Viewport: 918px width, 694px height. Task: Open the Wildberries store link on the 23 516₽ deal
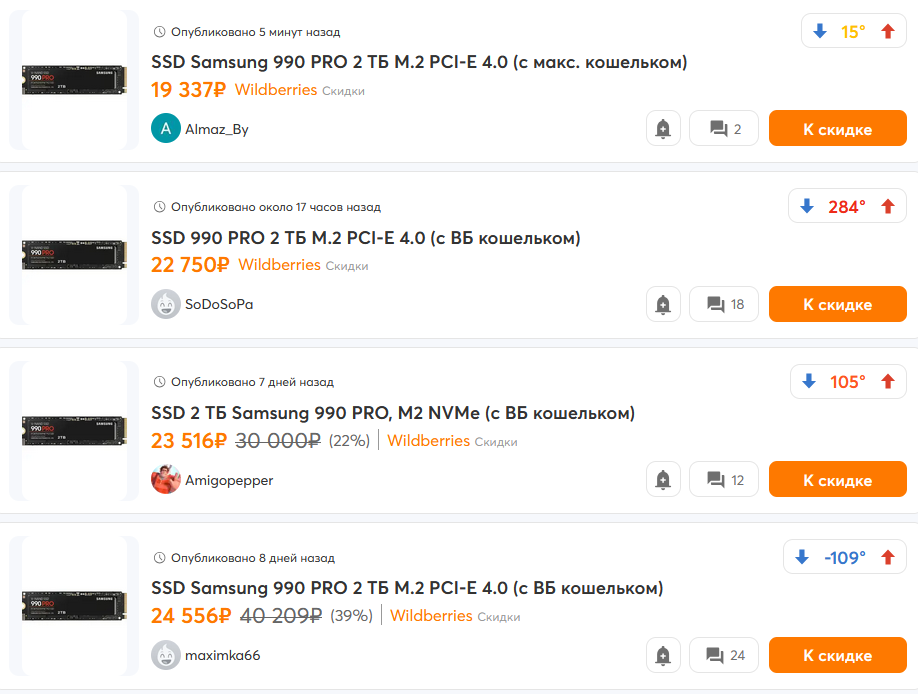428,441
